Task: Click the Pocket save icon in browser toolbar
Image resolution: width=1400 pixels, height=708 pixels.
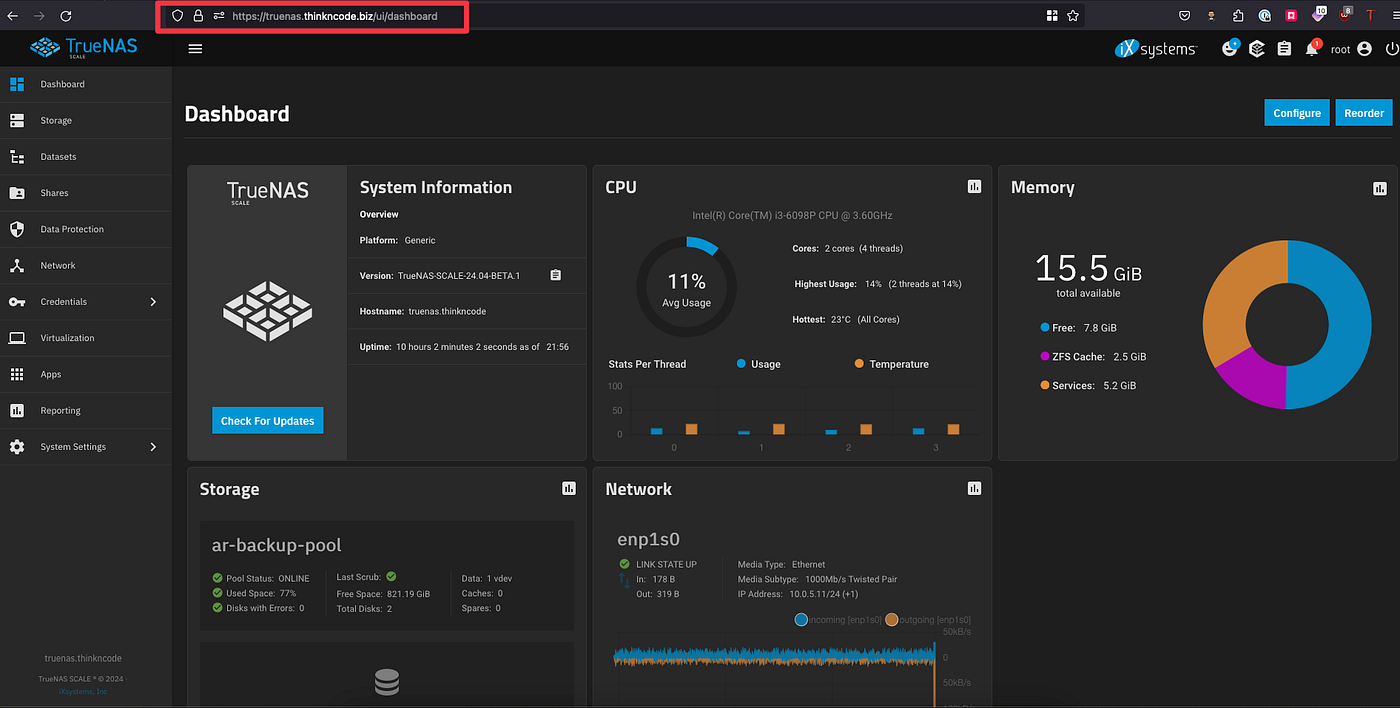Action: coord(1185,16)
